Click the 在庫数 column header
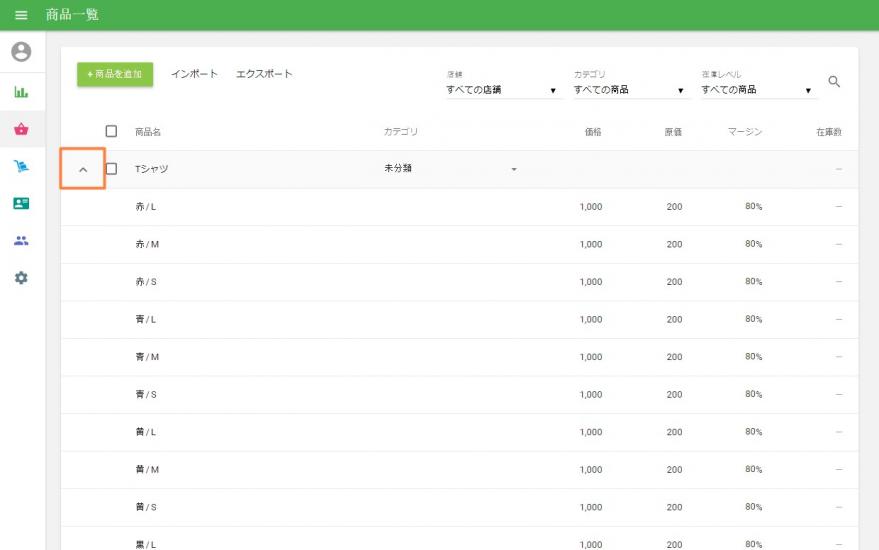Screen dimensions: 879x550 (x=829, y=132)
